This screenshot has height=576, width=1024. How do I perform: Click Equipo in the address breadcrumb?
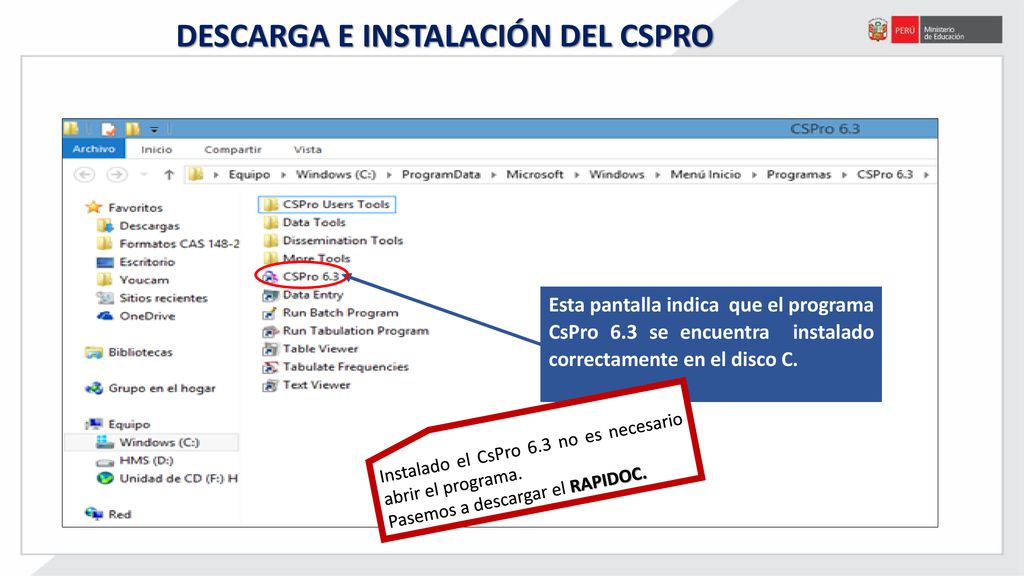tap(249, 174)
